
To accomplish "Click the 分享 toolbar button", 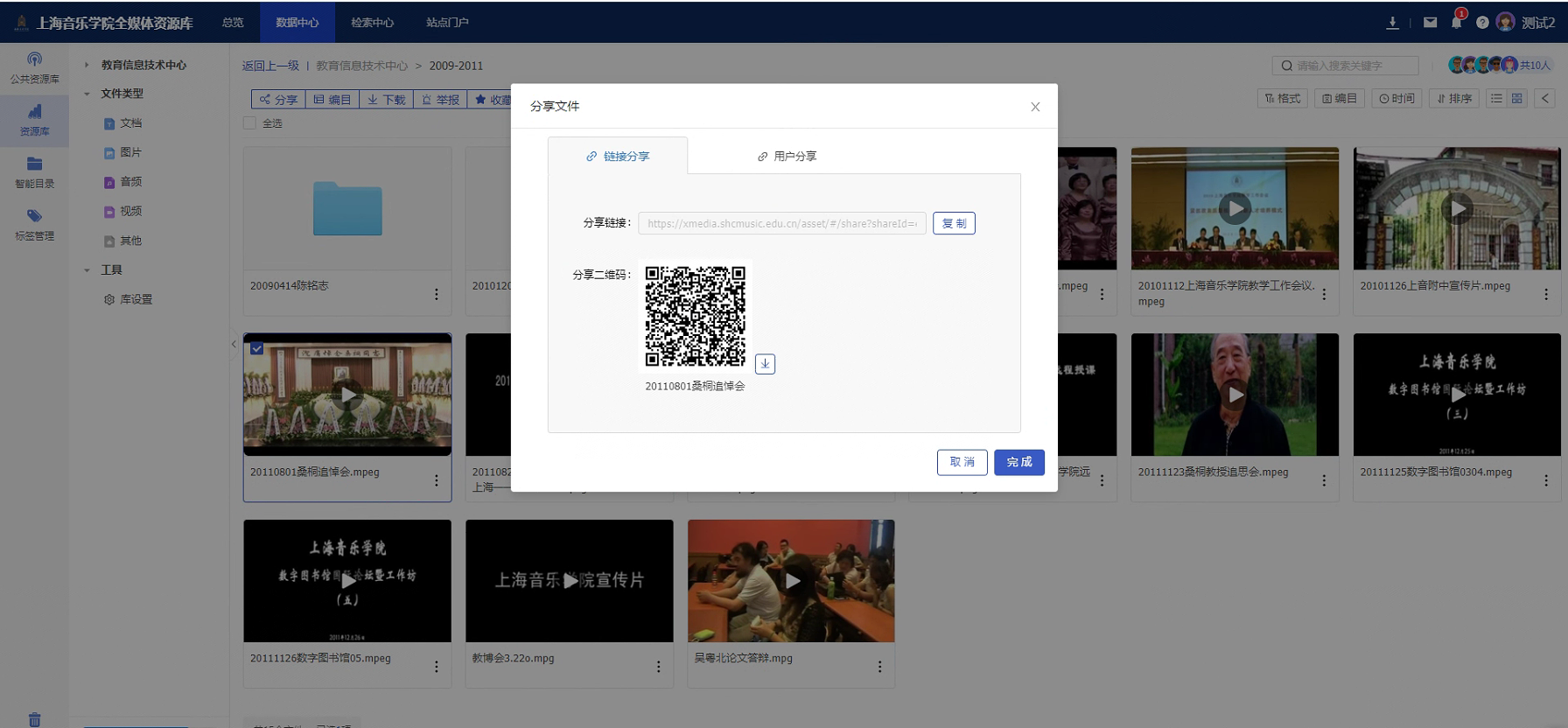I will 278,100.
